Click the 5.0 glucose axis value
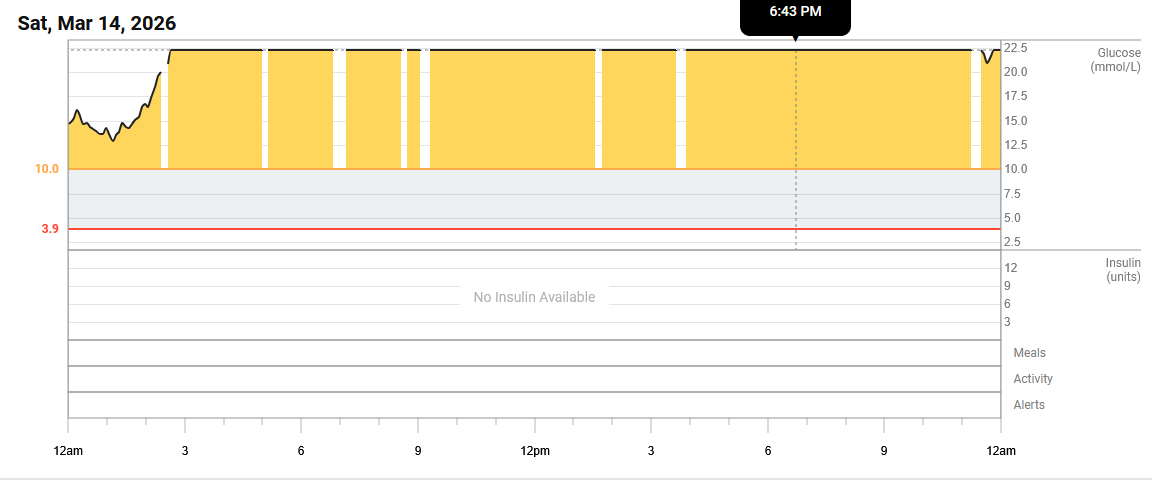This screenshot has width=1152, height=488. 1012,218
